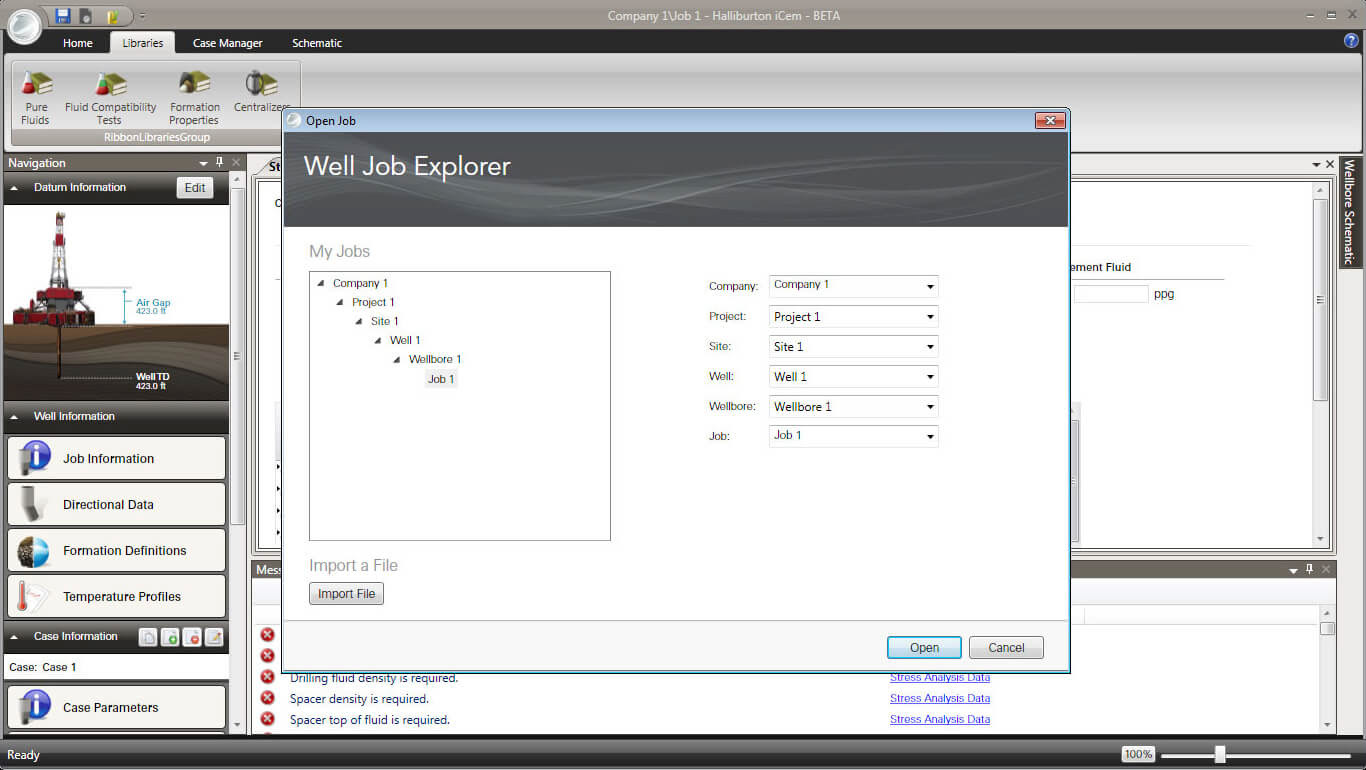This screenshot has width=1366, height=770.
Task: Click the 100% zoom level indicator
Action: pos(1138,755)
